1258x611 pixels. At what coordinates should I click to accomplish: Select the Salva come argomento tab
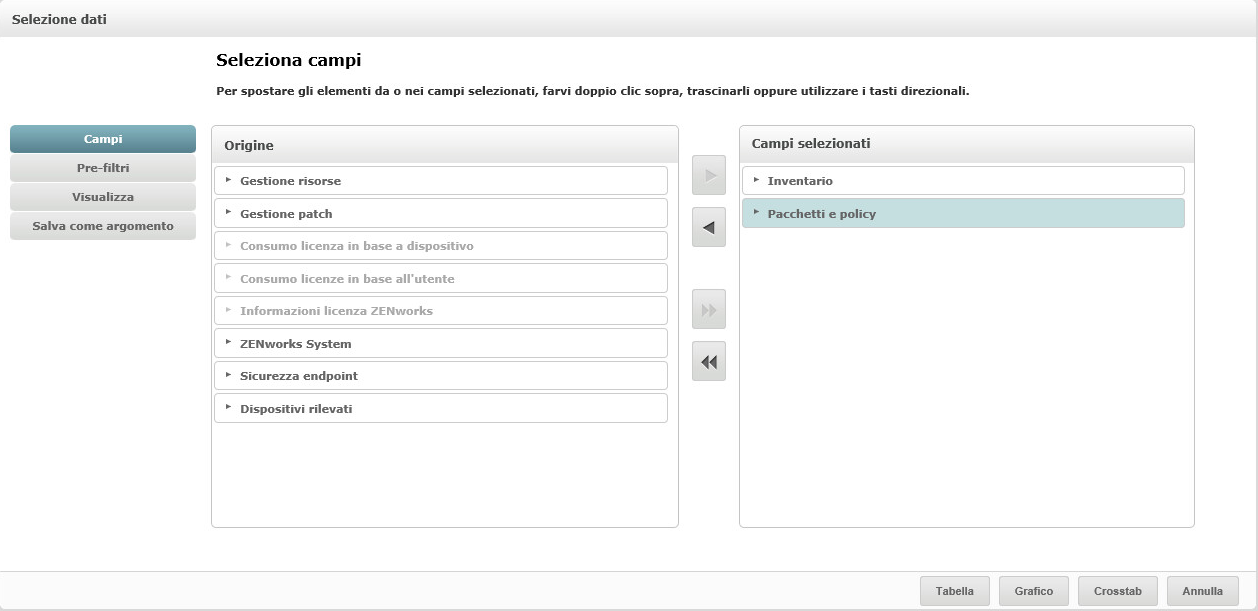[x=103, y=226]
